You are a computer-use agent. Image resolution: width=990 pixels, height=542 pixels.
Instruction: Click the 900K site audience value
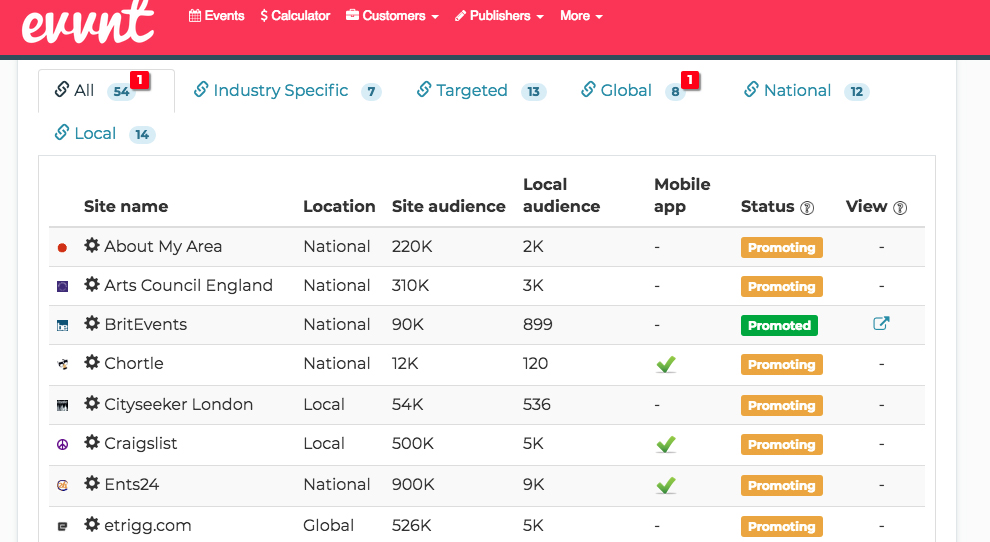pyautogui.click(x=413, y=485)
